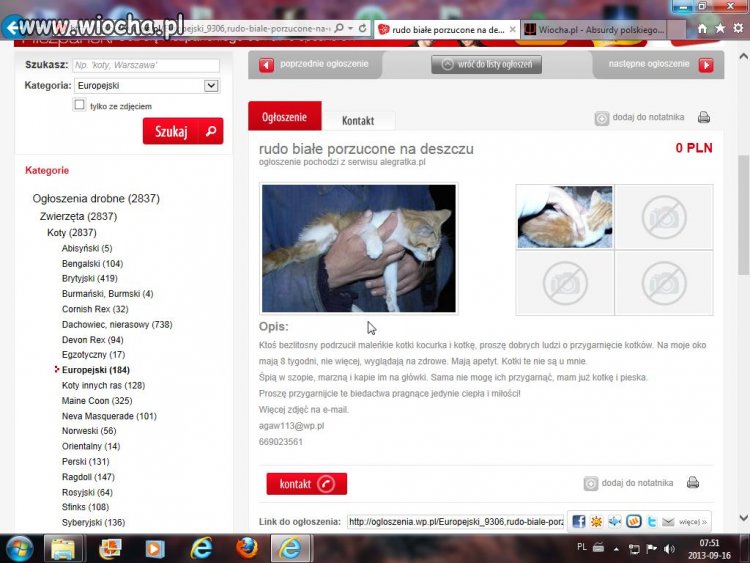Select 'Syberyjski (136)' category
Viewport: 750px width, 563px height.
point(93,523)
